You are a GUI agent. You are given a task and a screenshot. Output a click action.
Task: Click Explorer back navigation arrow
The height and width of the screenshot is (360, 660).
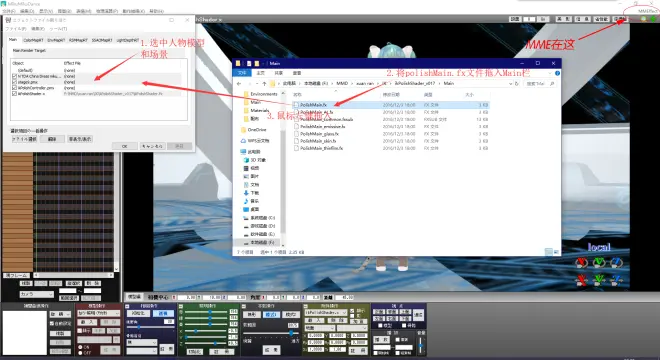click(239, 84)
